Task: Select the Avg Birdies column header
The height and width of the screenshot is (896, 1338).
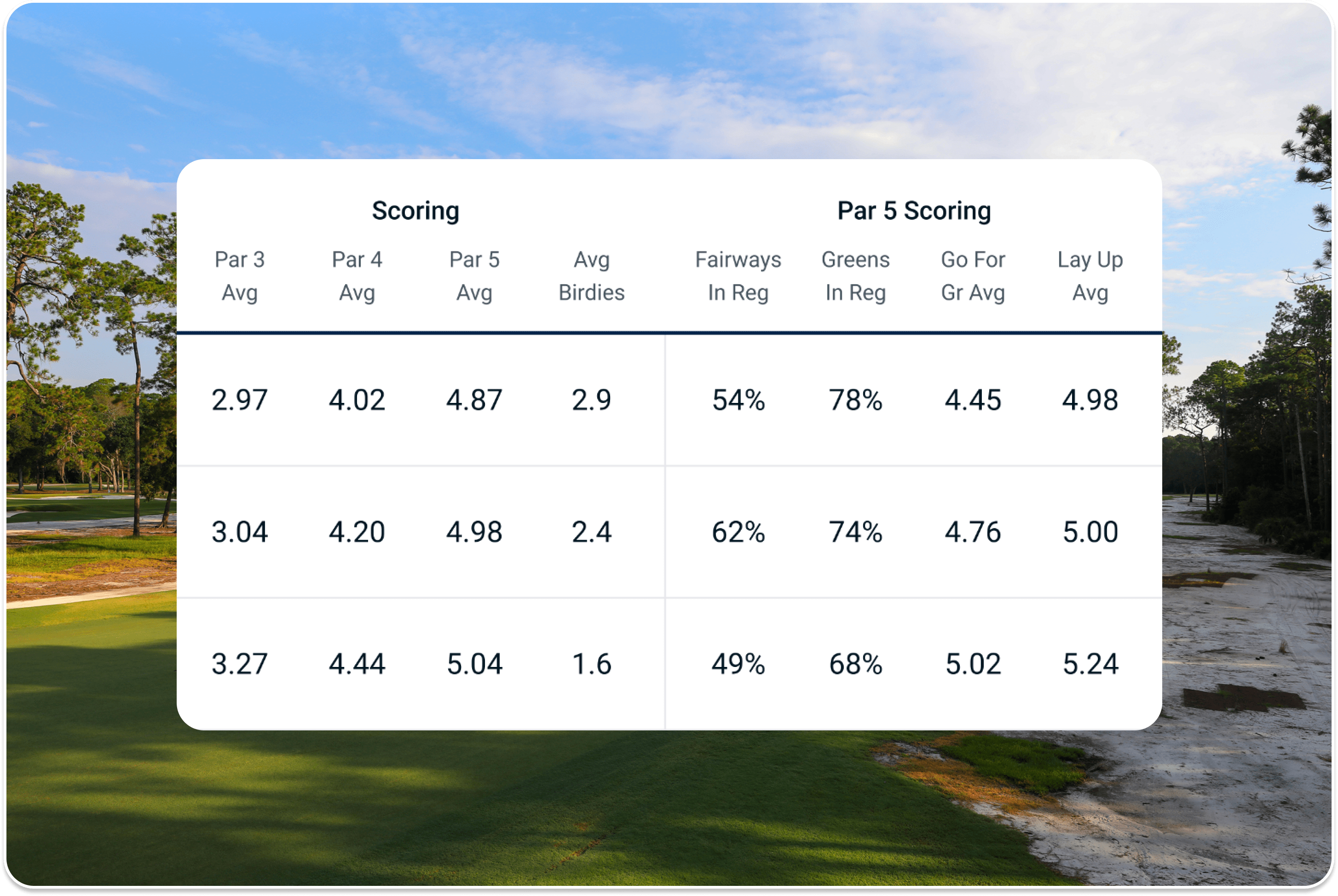Action: coord(592,276)
